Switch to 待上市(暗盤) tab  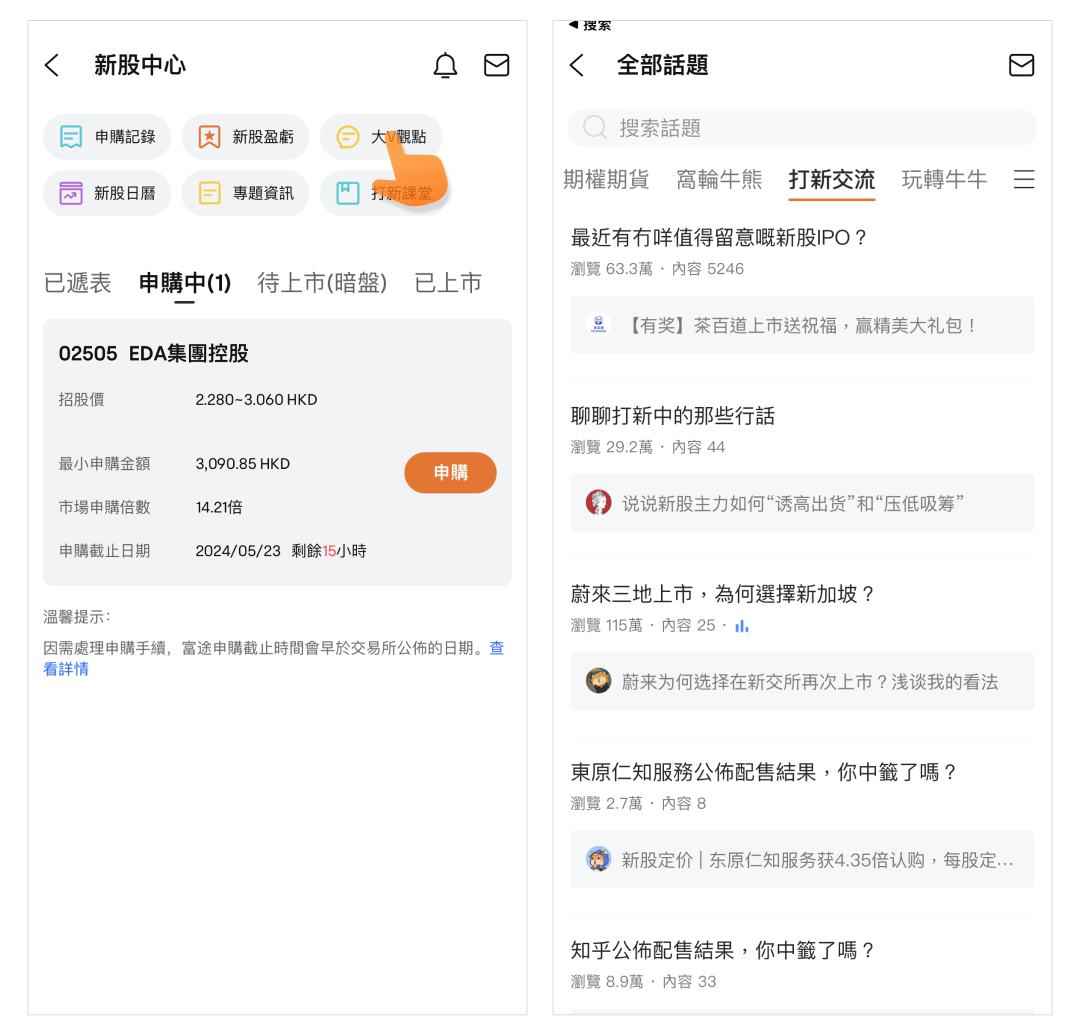click(x=322, y=283)
